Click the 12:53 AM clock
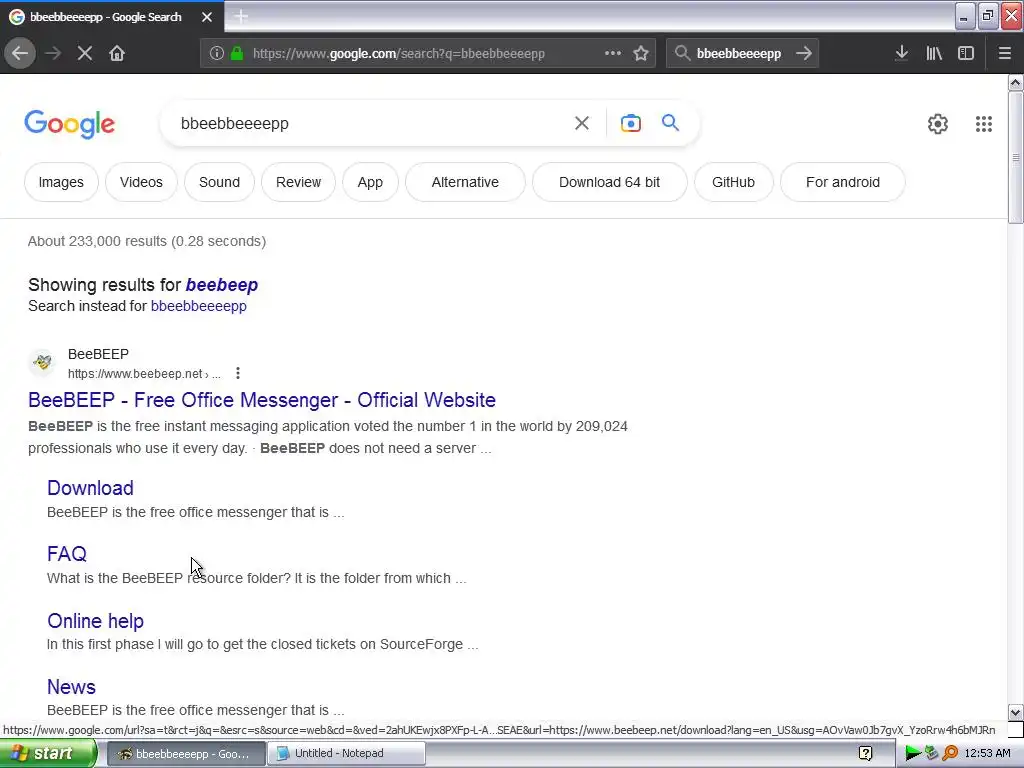 pos(987,753)
